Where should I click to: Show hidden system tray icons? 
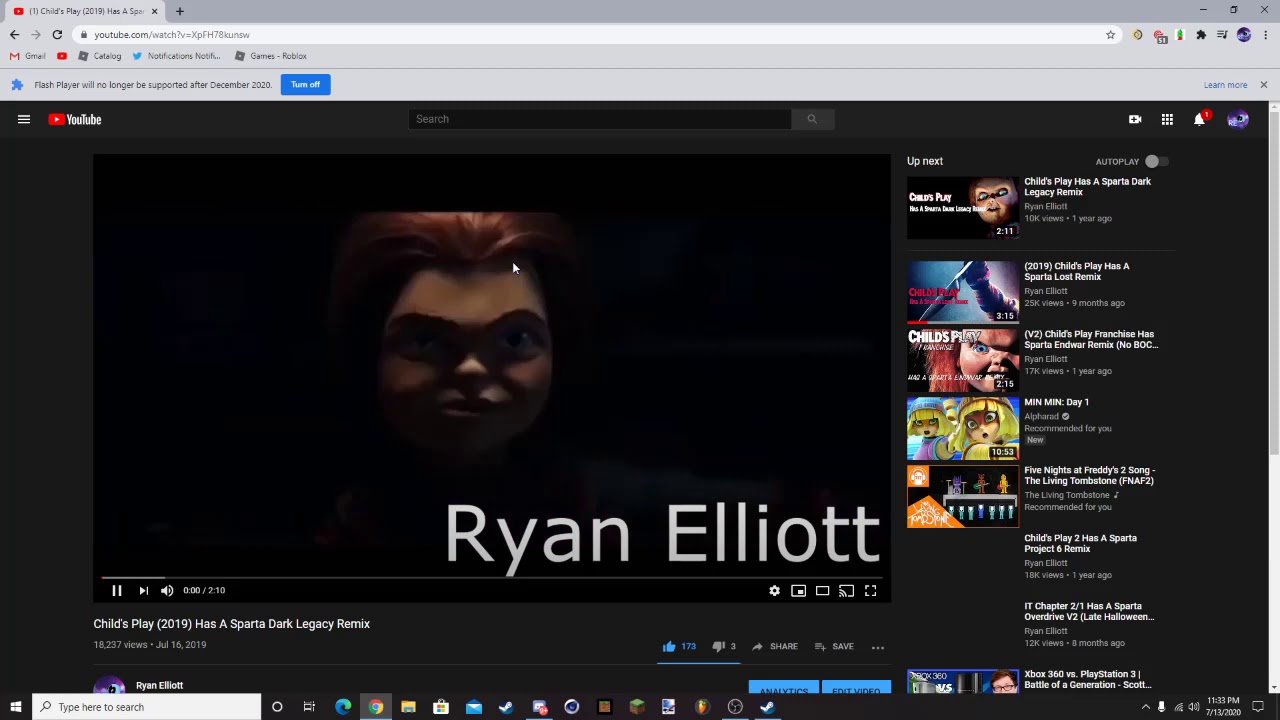[1145, 707]
